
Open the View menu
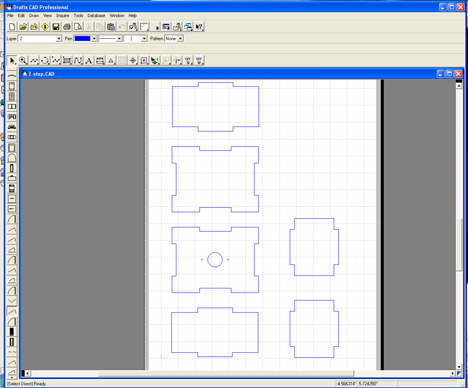tap(47, 16)
